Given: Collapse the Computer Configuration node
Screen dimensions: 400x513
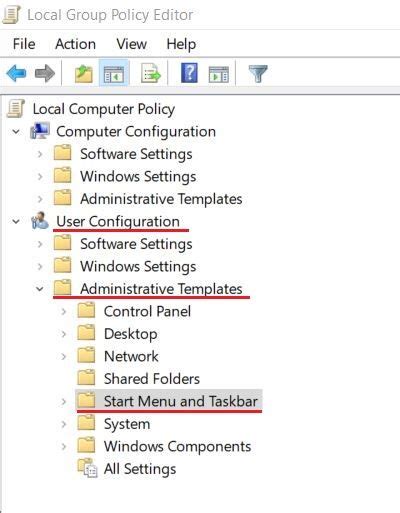Looking at the screenshot, I should point(16,131).
